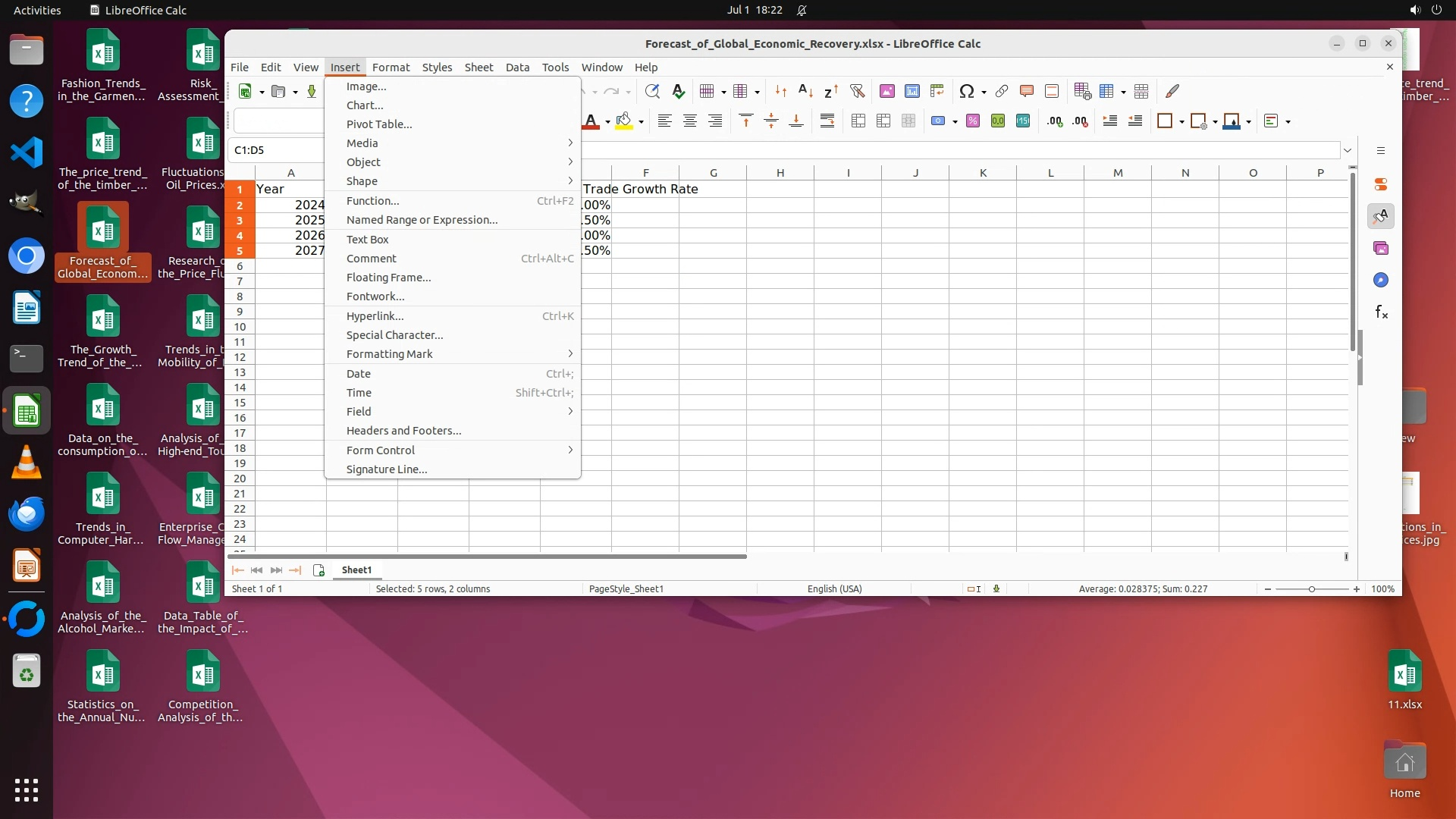This screenshot has width=1456, height=819.
Task: Click the Format as Percent icon
Action: coord(973,121)
